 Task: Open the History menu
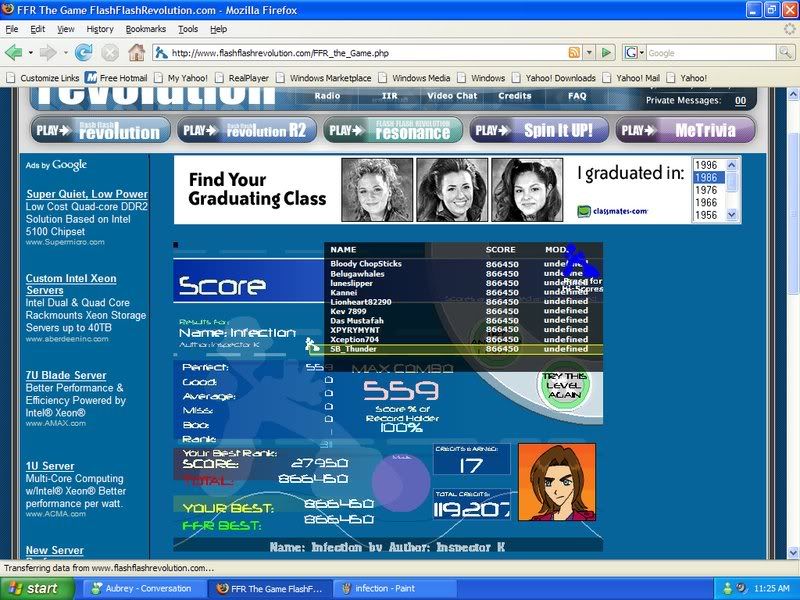coord(100,29)
